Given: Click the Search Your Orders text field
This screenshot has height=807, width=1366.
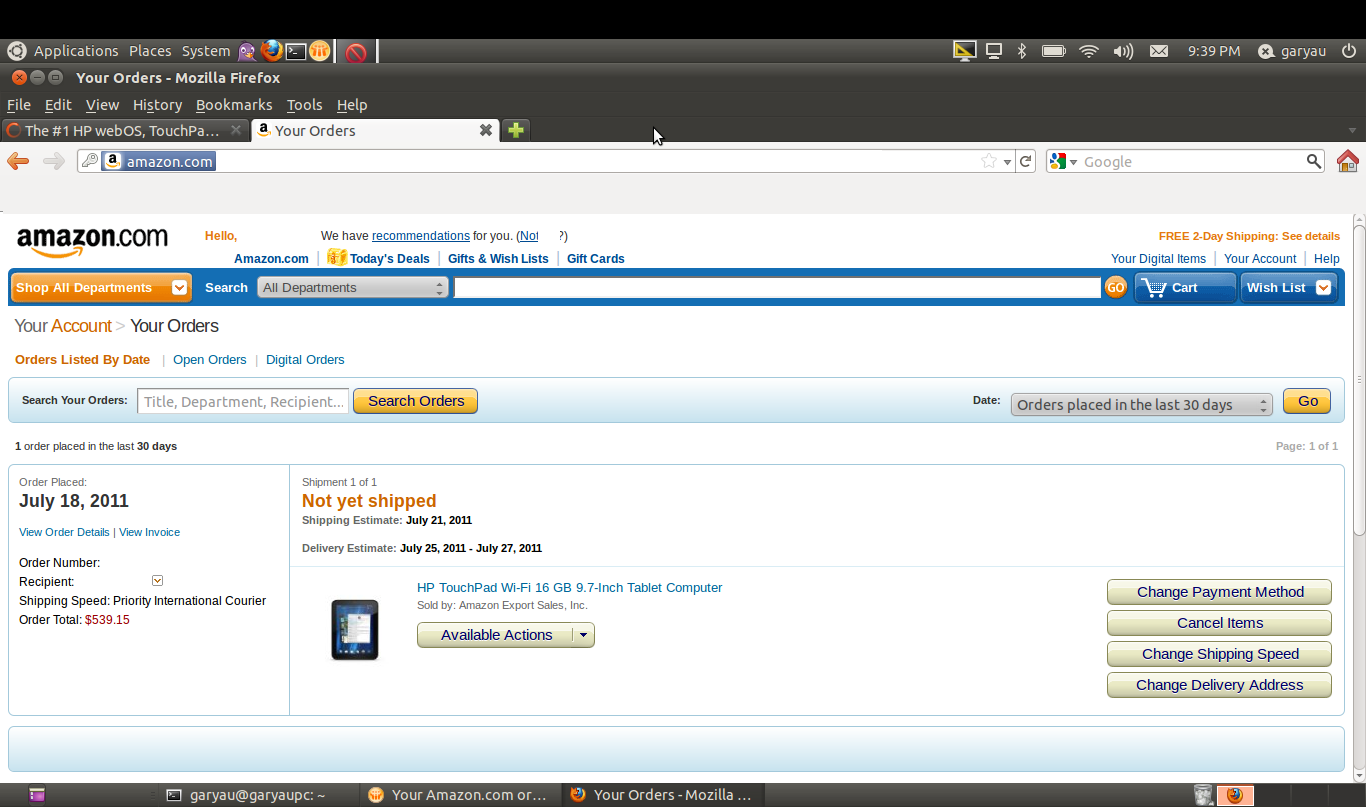Looking at the screenshot, I should click(243, 402).
